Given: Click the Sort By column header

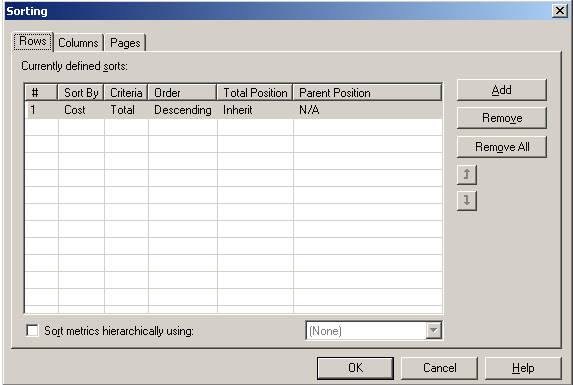Looking at the screenshot, I should 81,92.
